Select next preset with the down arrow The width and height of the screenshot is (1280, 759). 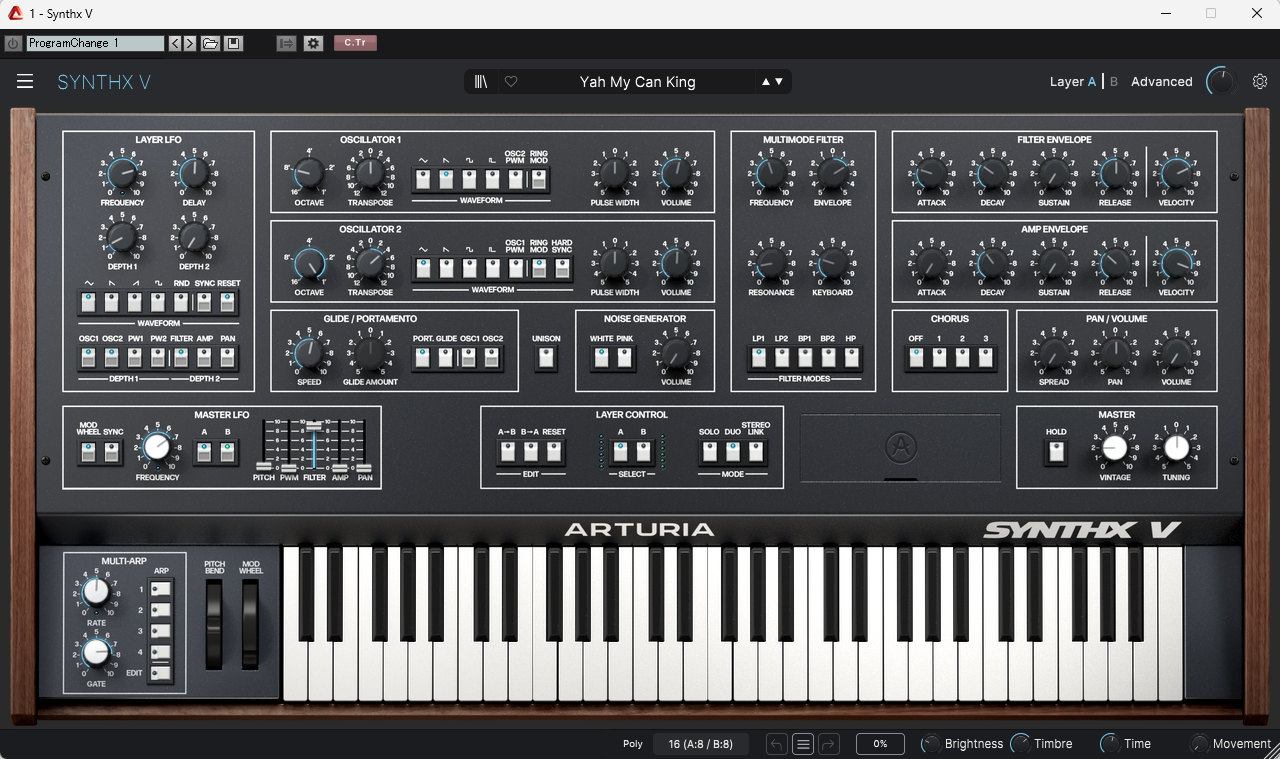[779, 82]
